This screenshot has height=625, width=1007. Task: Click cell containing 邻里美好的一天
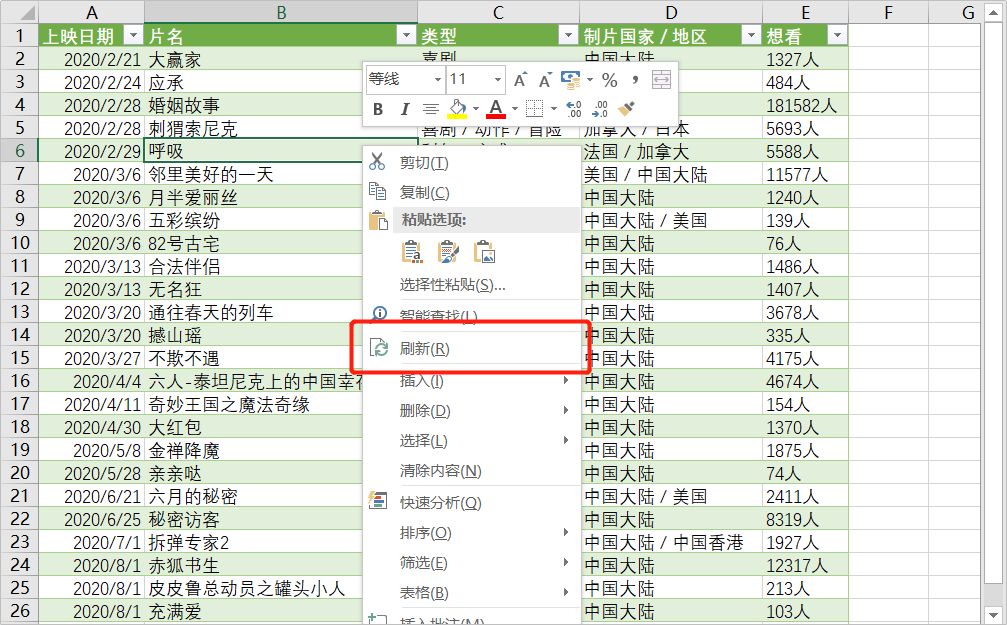click(x=281, y=174)
